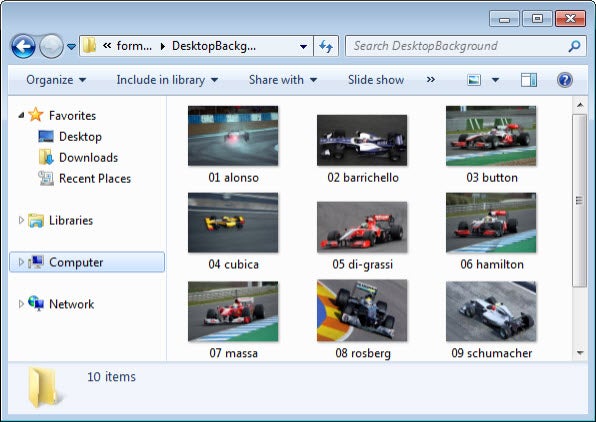Collapse the Favorites group triangle
Image resolution: width=596 pixels, height=422 pixels.
[x=21, y=115]
